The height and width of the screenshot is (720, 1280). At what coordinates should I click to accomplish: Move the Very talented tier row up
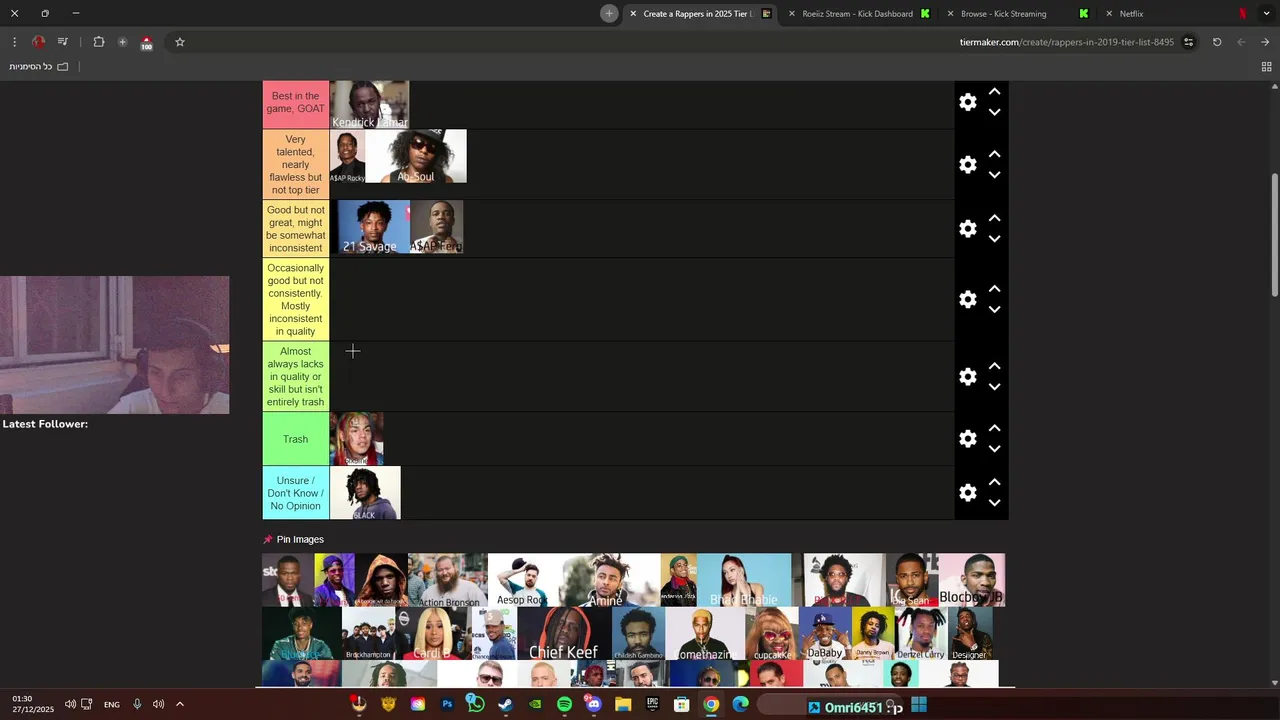tap(994, 155)
